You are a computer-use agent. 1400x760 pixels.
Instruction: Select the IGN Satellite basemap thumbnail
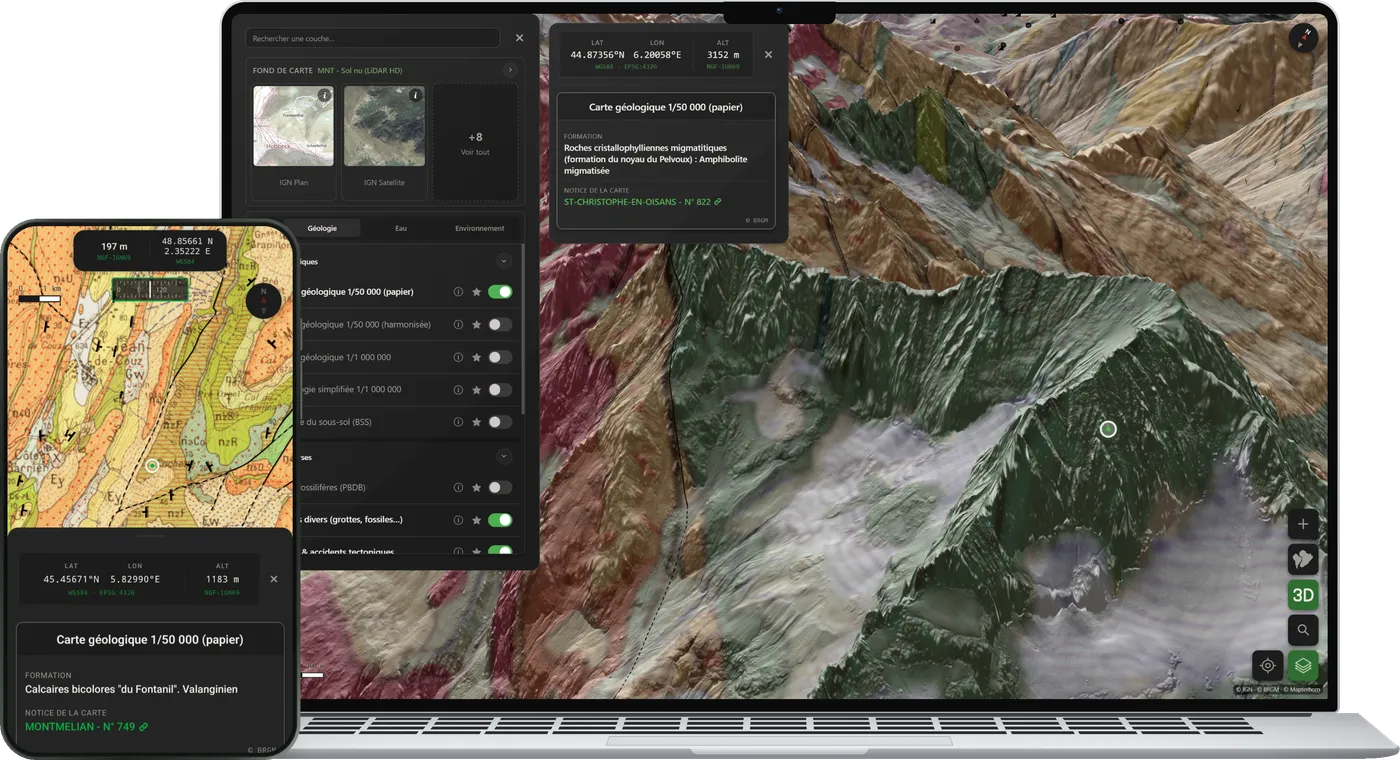(384, 126)
